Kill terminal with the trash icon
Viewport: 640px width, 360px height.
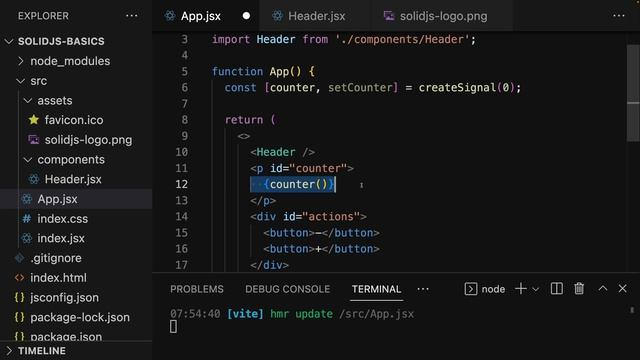[579, 289]
